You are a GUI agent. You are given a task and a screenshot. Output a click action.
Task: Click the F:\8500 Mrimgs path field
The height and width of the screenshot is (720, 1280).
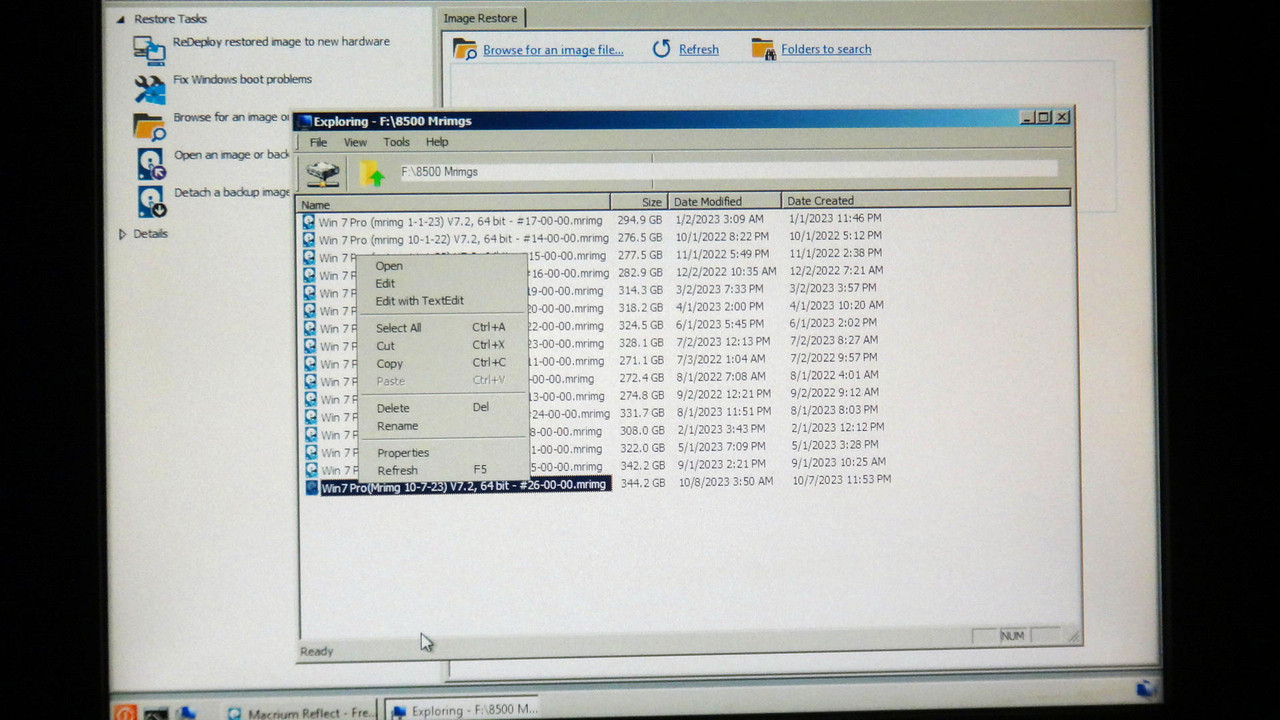point(727,171)
